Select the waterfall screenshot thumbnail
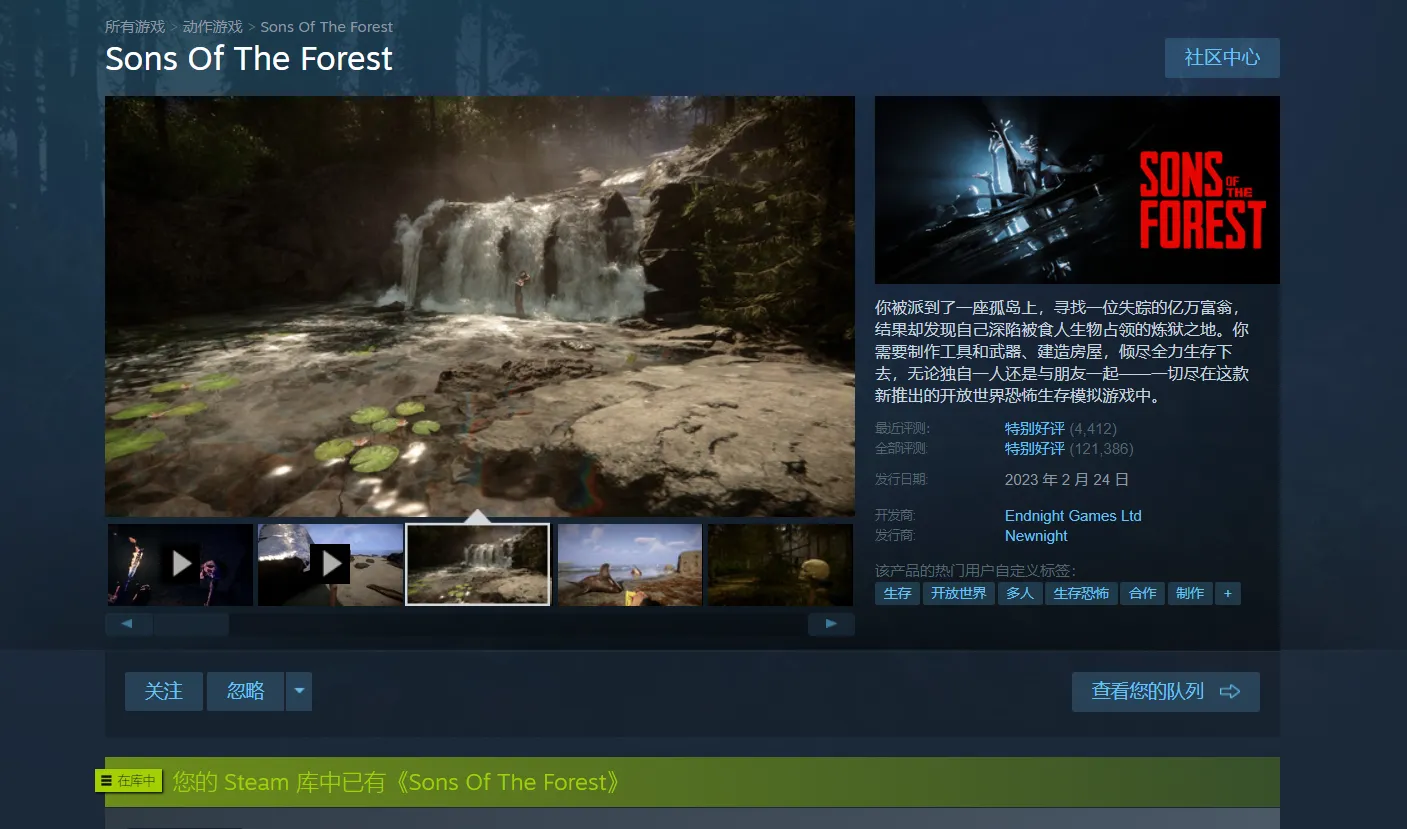Screen dimensions: 1407x829 pos(478,564)
